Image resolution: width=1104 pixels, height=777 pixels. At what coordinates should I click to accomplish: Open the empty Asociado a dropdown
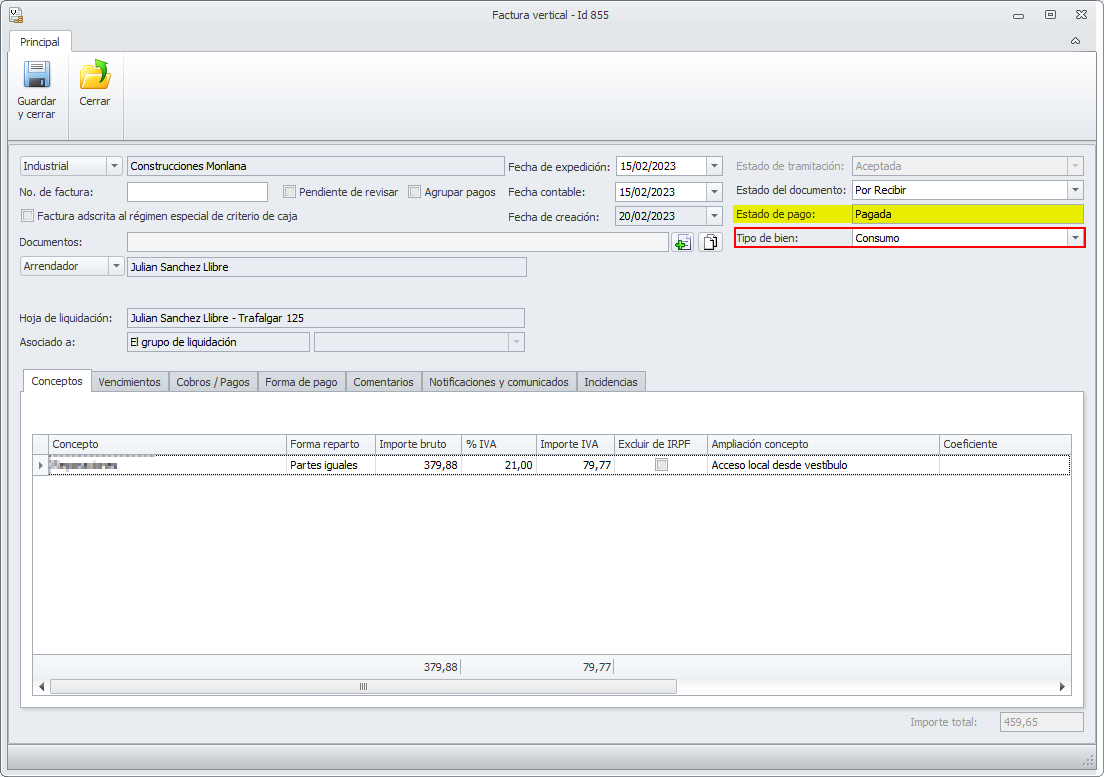tap(516, 342)
